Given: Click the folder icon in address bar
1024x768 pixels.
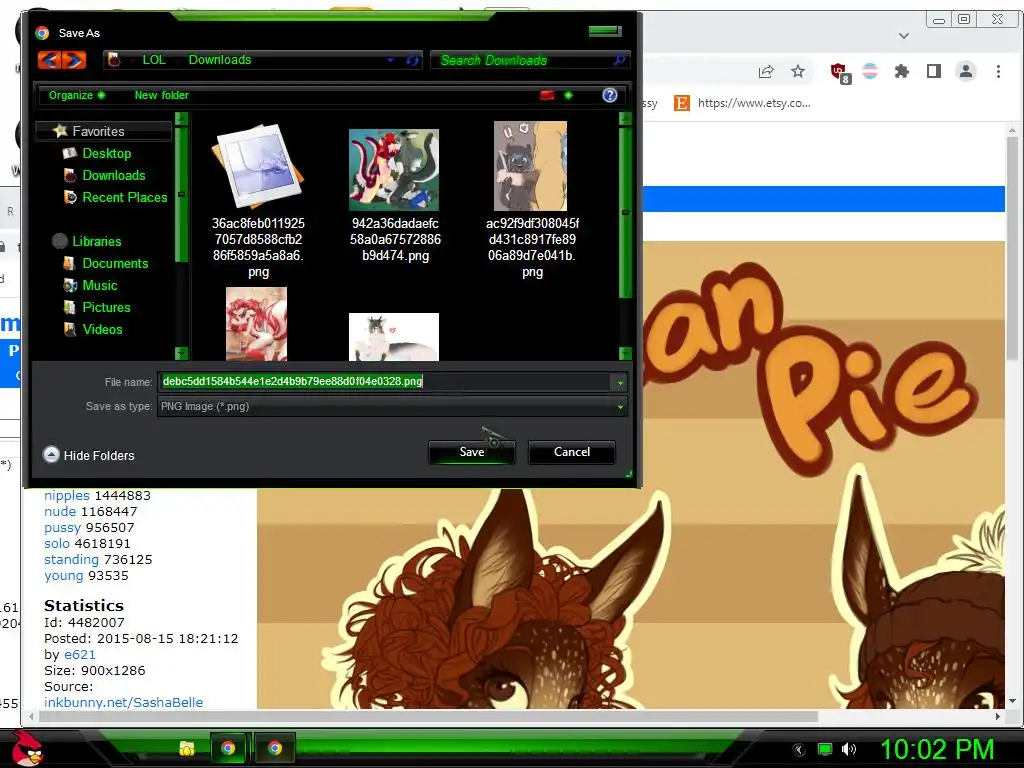Looking at the screenshot, I should pyautogui.click(x=114, y=60).
